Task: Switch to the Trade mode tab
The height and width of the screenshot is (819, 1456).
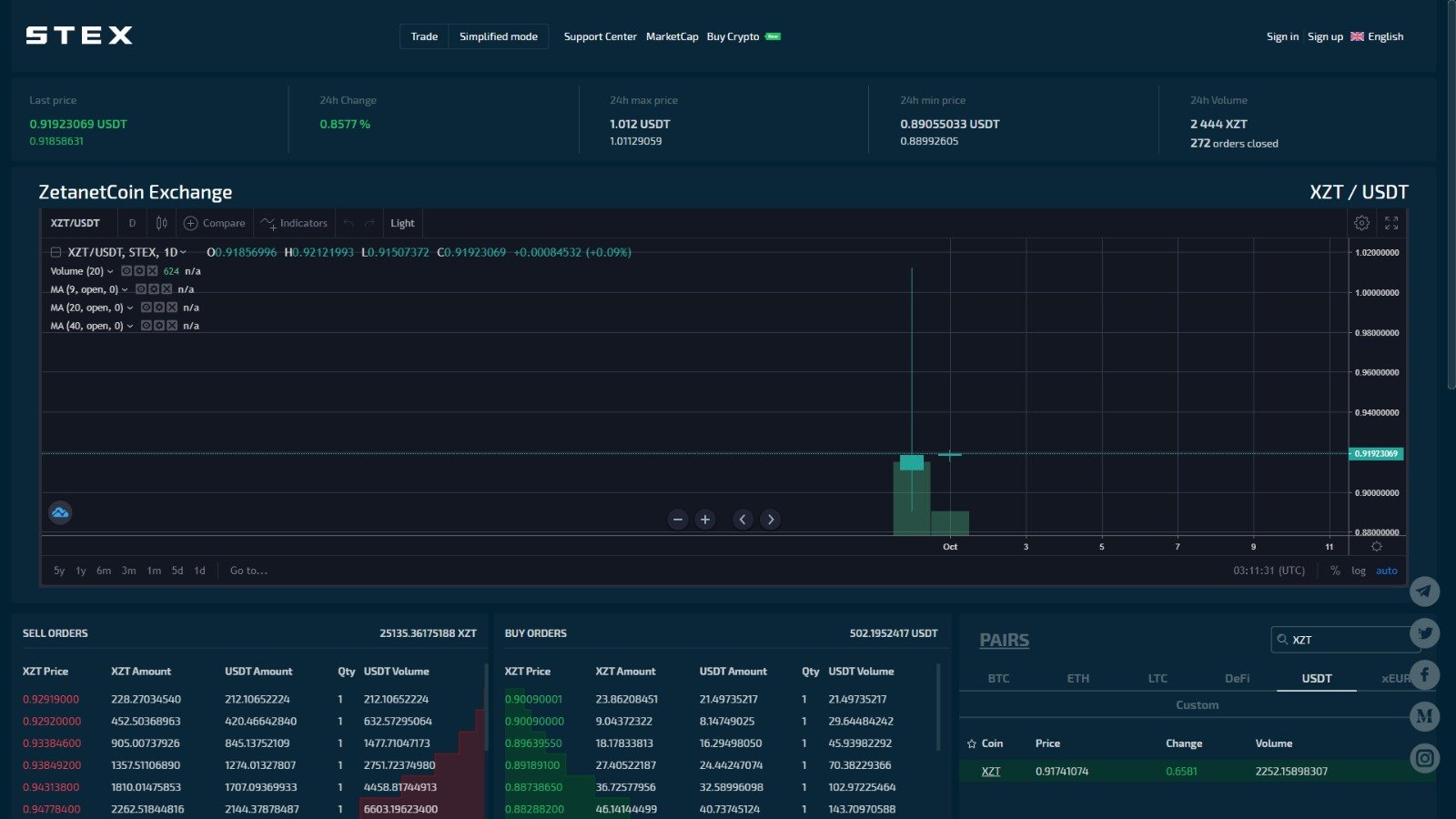Action: (x=424, y=36)
